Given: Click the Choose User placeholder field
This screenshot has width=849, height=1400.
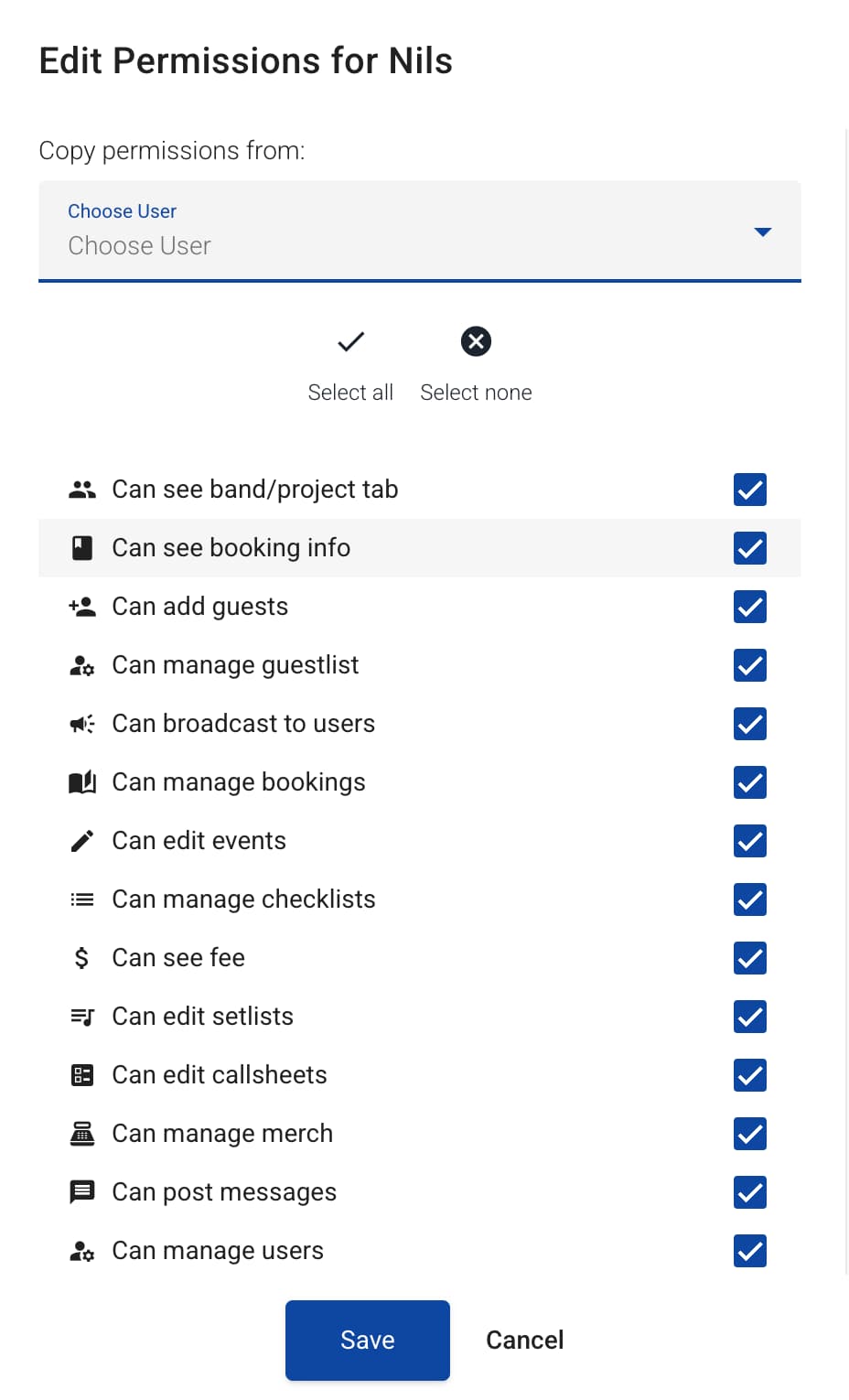Looking at the screenshot, I should tap(140, 246).
